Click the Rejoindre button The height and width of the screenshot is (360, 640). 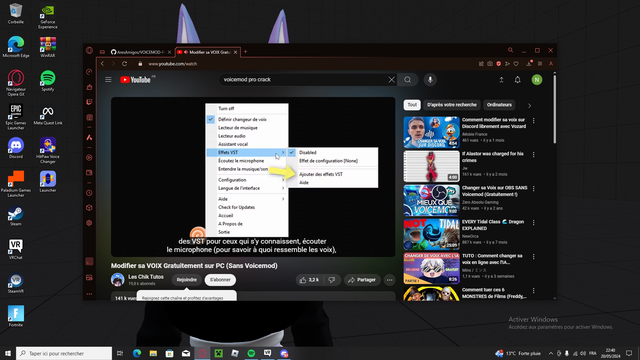click(x=187, y=280)
